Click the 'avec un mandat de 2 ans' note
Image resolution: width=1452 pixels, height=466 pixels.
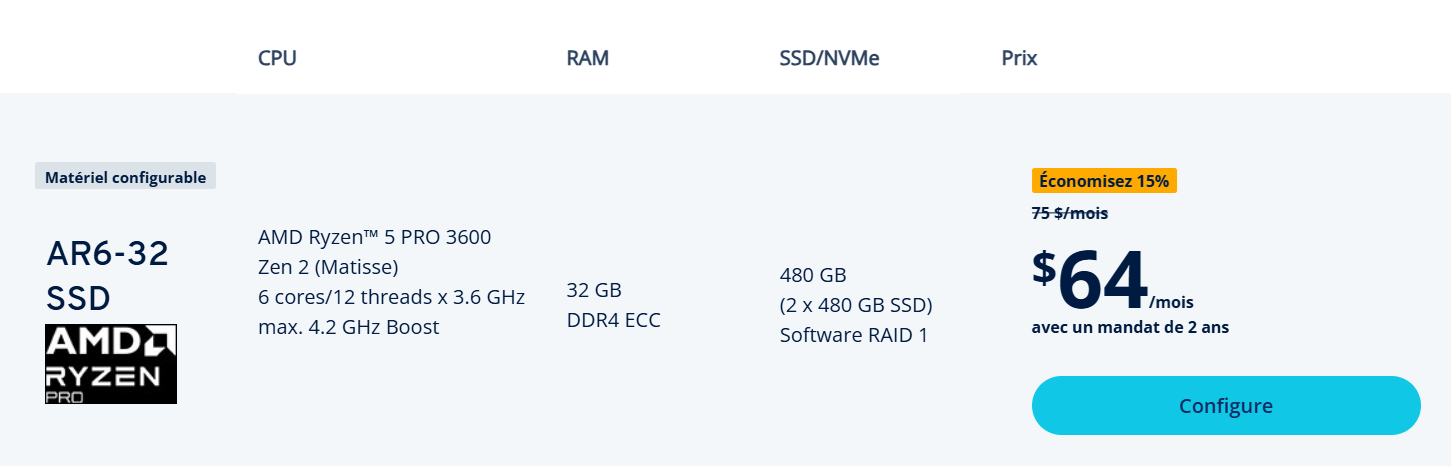[1130, 327]
